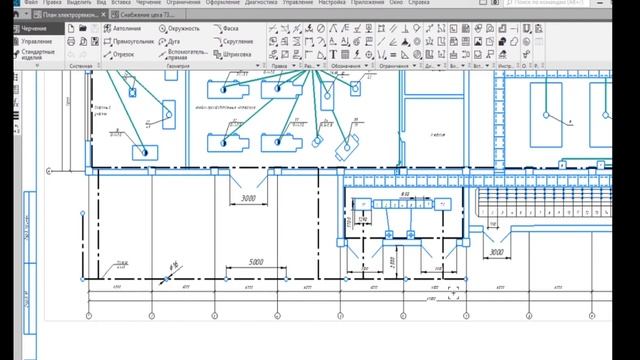Select the Text tool with the letter T icon
This screenshot has height=360, width=640.
tap(333, 54)
